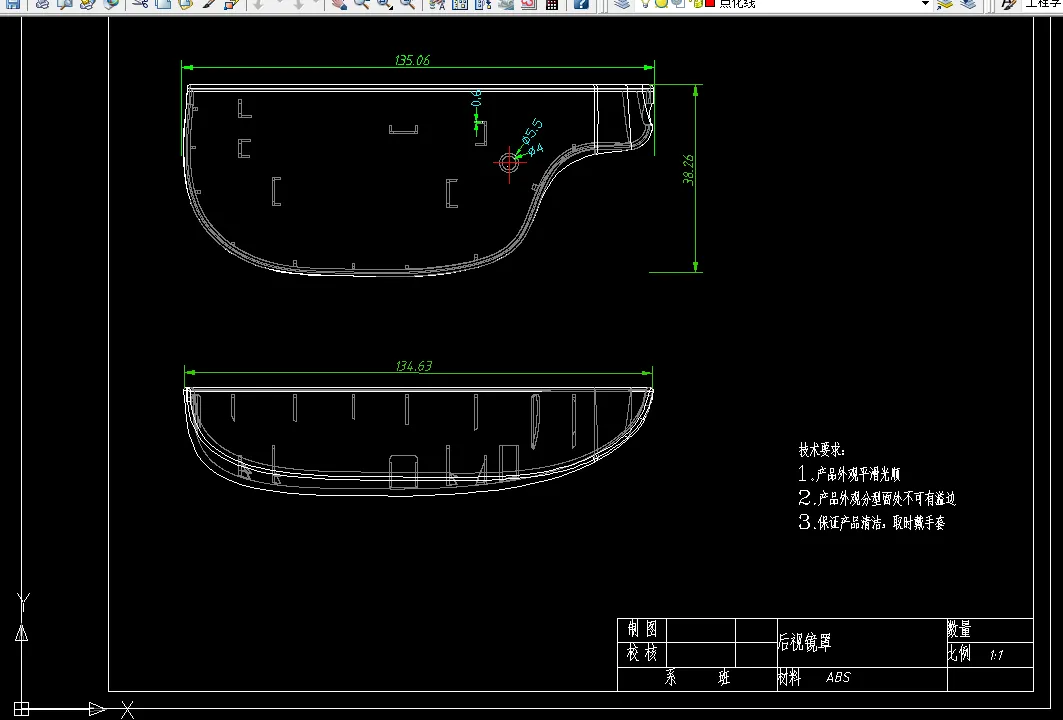The width and height of the screenshot is (1063, 720).
Task: Open the 工程字 text style dropdown
Action: 1043,3
